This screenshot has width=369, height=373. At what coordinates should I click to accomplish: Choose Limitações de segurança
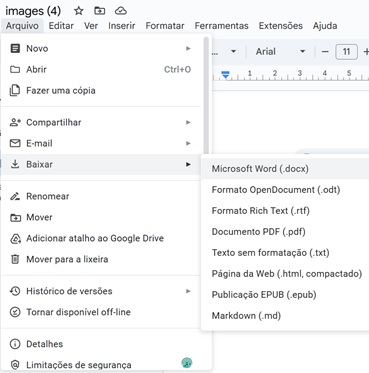pos(102,365)
